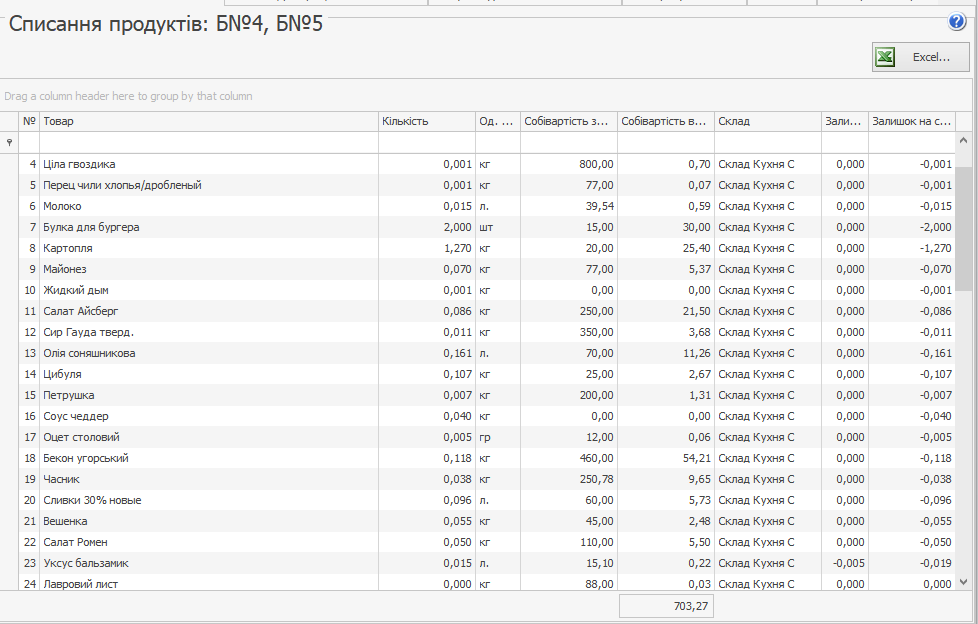Sort by the Товар column header
The height and width of the screenshot is (624, 978).
click(x=208, y=121)
